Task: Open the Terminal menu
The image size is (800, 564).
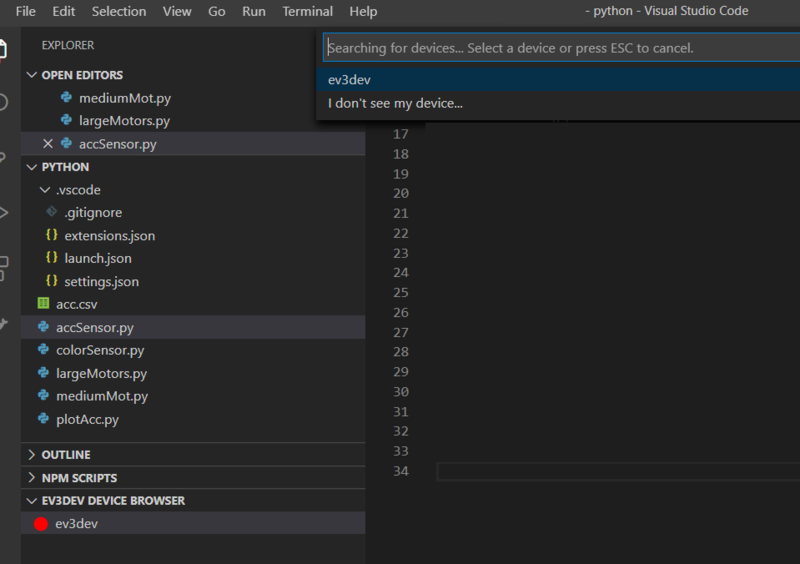Action: (x=307, y=11)
